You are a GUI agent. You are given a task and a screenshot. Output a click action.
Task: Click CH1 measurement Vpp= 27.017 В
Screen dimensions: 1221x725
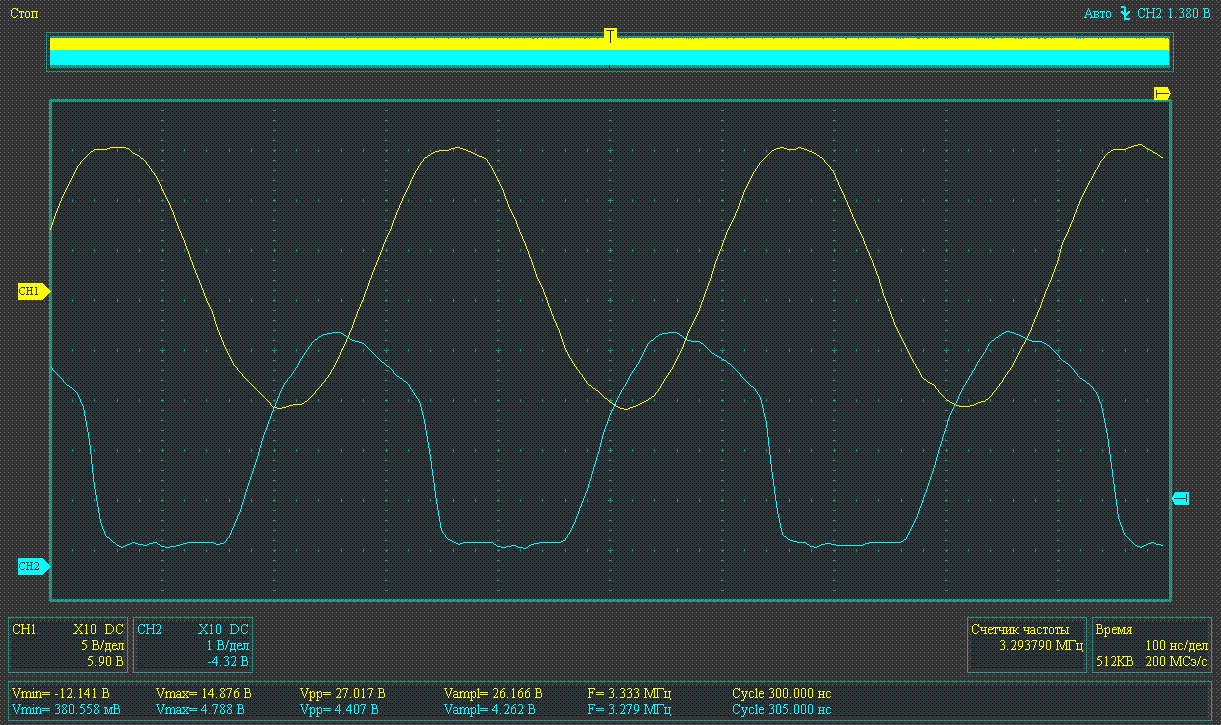tap(343, 693)
